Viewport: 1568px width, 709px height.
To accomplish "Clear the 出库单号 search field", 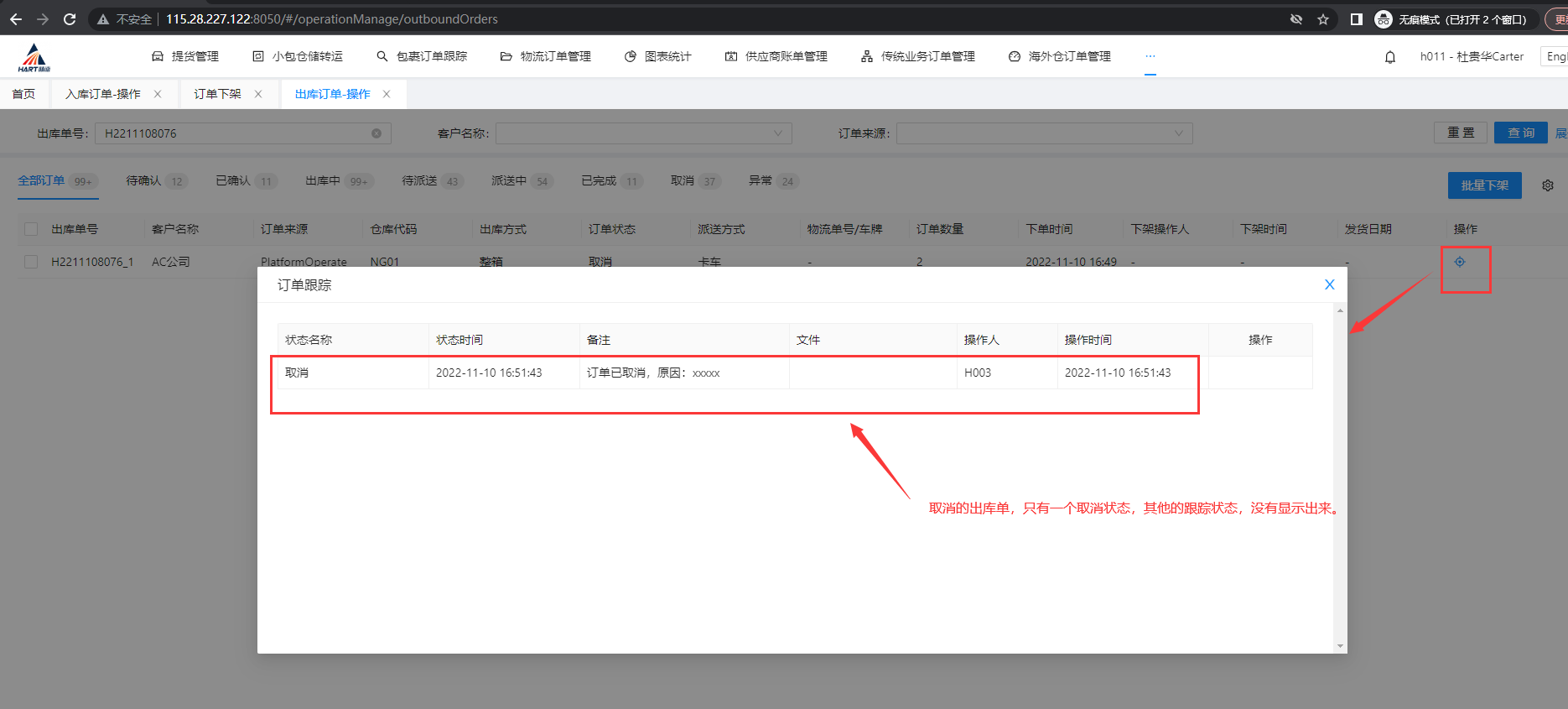I will pos(376,133).
